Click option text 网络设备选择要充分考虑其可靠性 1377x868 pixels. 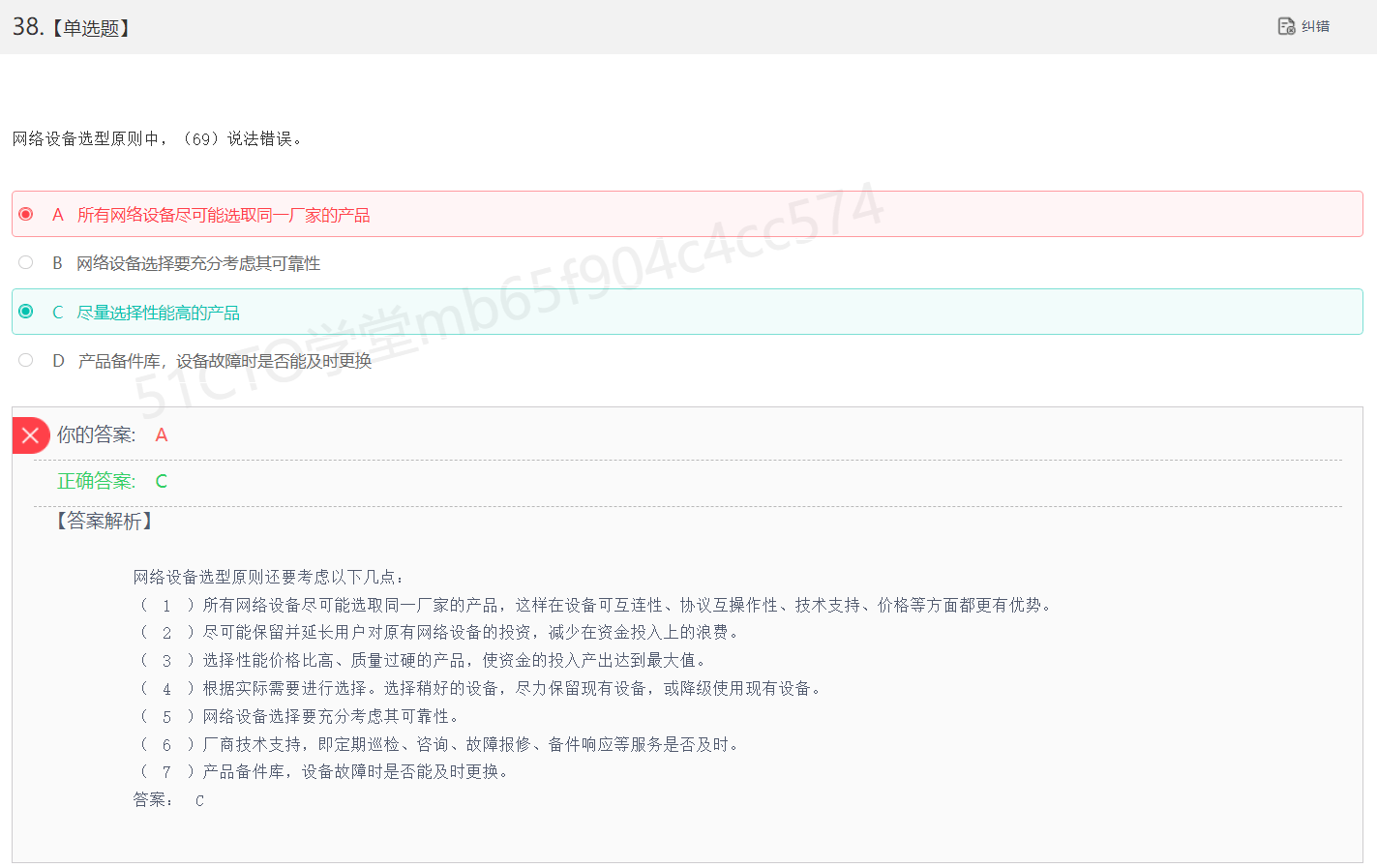pyautogui.click(x=198, y=263)
